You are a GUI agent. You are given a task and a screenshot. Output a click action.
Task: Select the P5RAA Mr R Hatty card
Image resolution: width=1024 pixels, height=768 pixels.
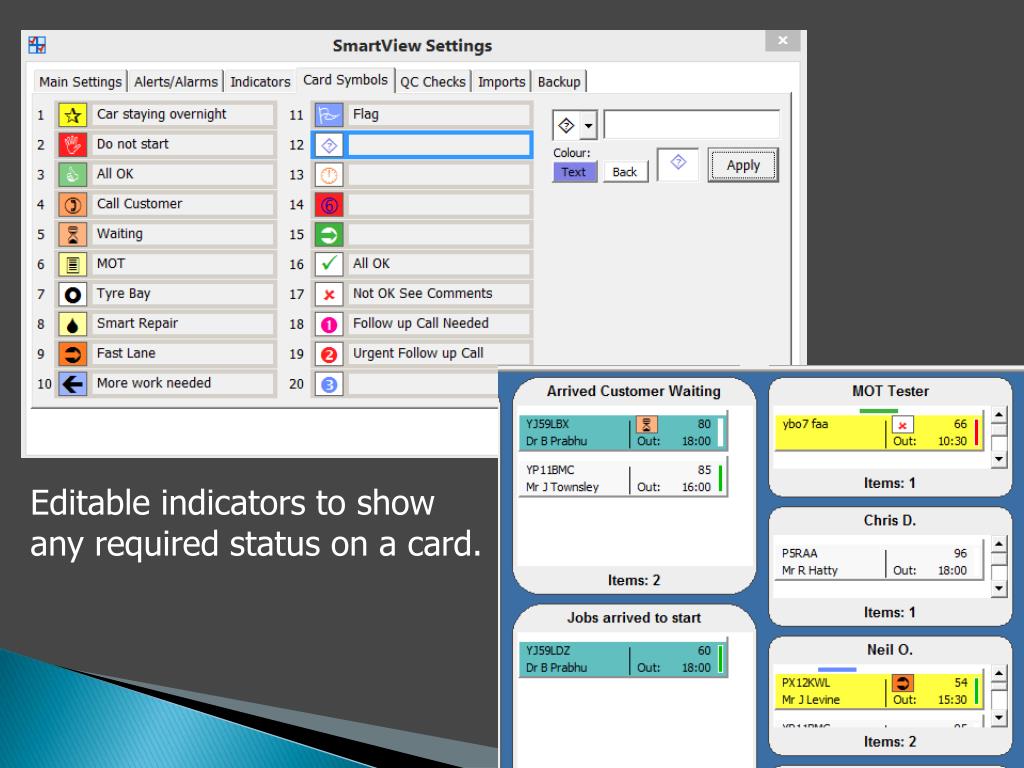pos(879,562)
